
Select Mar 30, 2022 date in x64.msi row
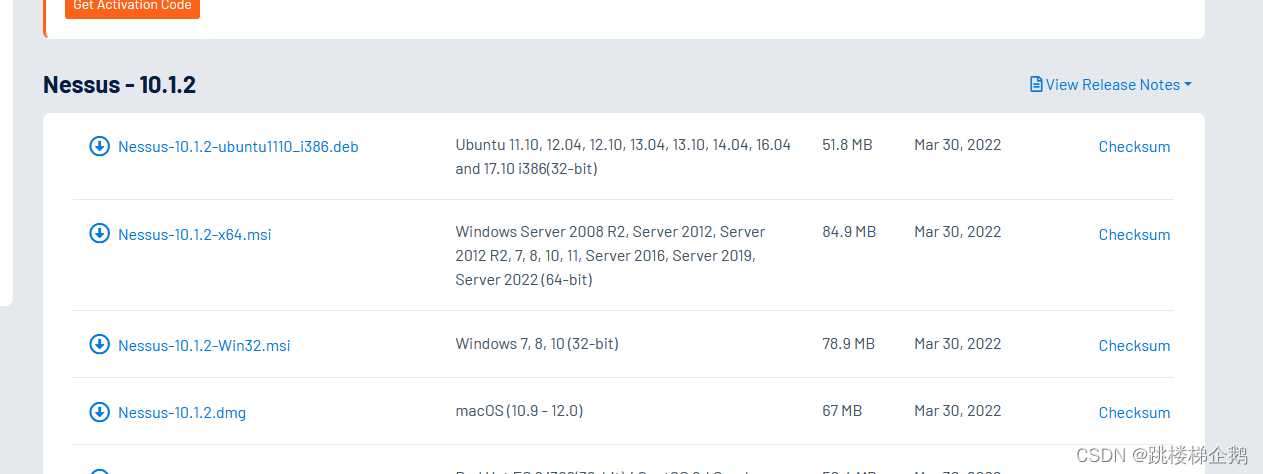957,232
